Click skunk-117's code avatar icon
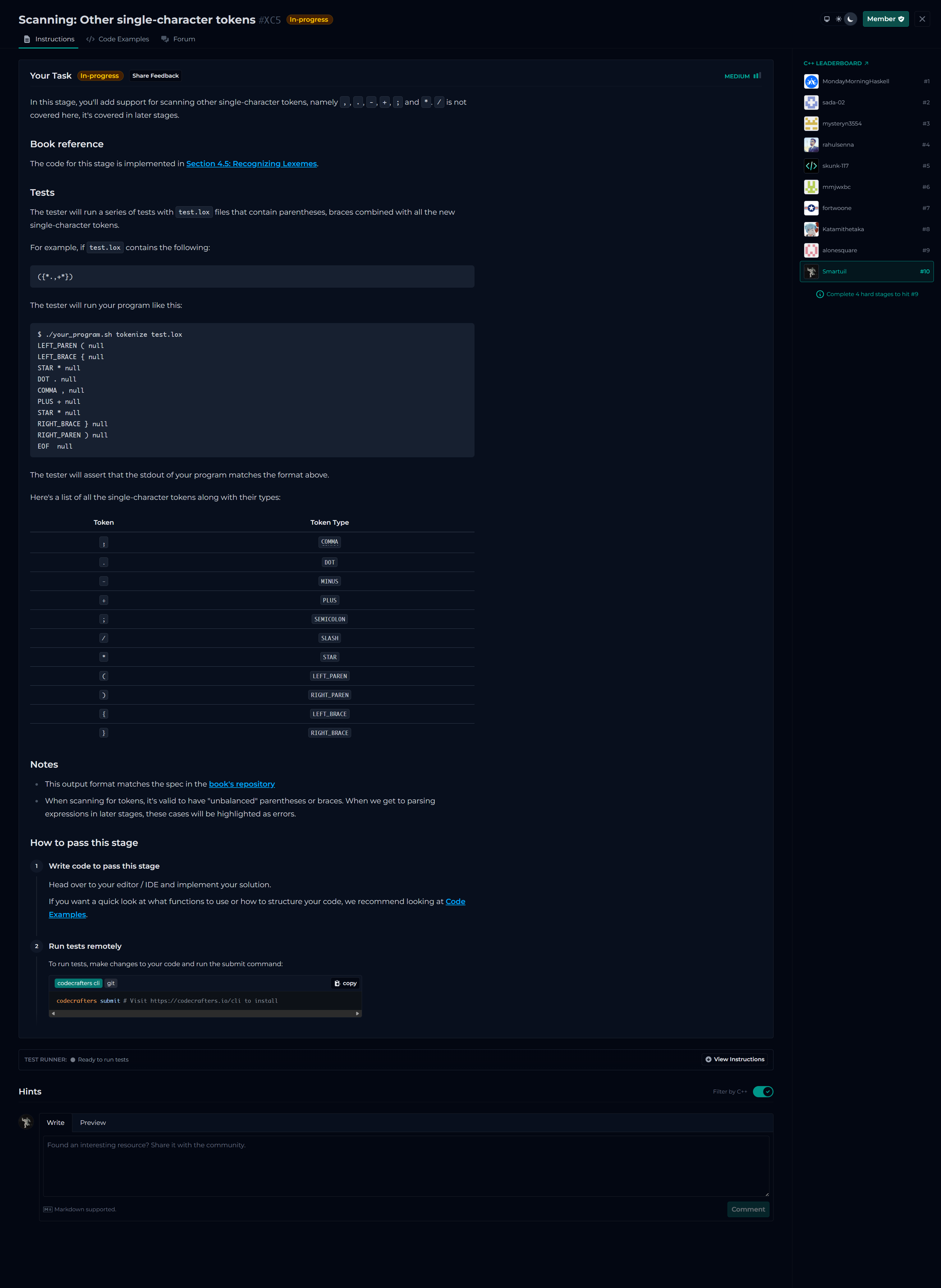The image size is (941, 1288). click(811, 166)
